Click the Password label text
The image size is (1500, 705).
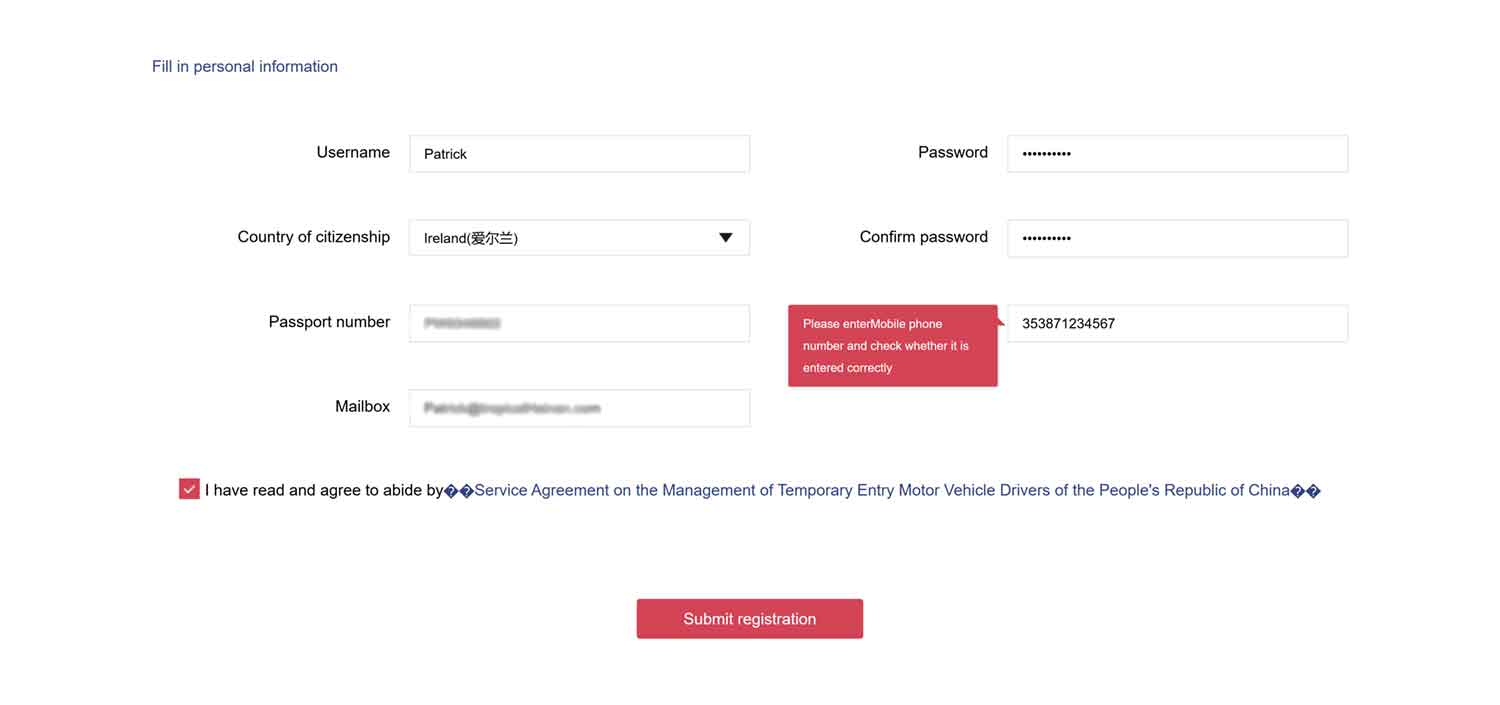coord(952,152)
